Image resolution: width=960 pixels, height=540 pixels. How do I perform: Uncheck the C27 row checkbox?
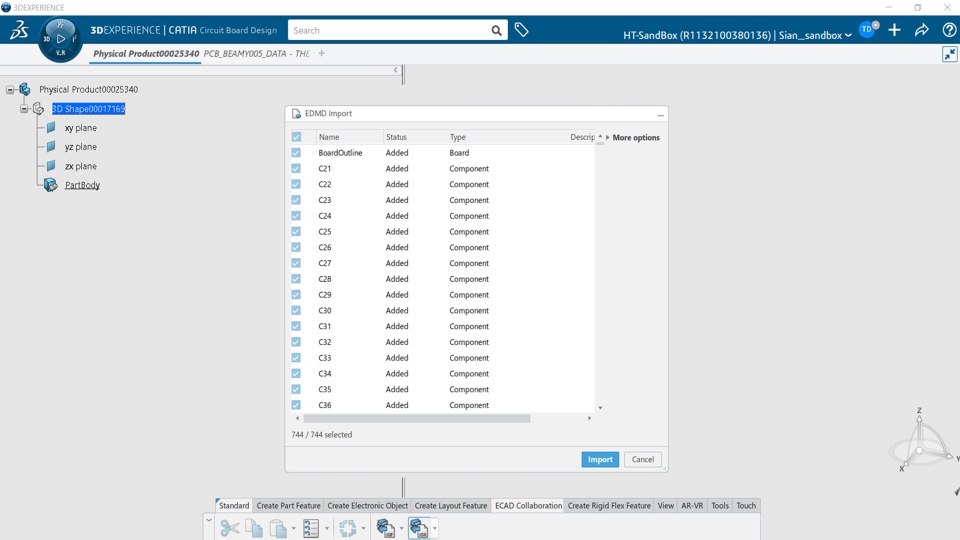coord(296,263)
